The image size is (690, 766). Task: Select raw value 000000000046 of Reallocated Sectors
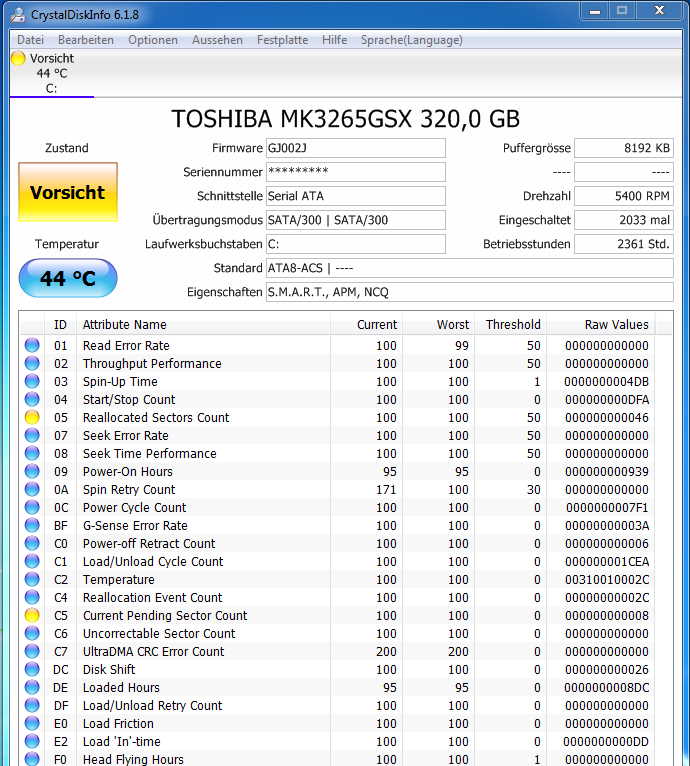coord(606,418)
